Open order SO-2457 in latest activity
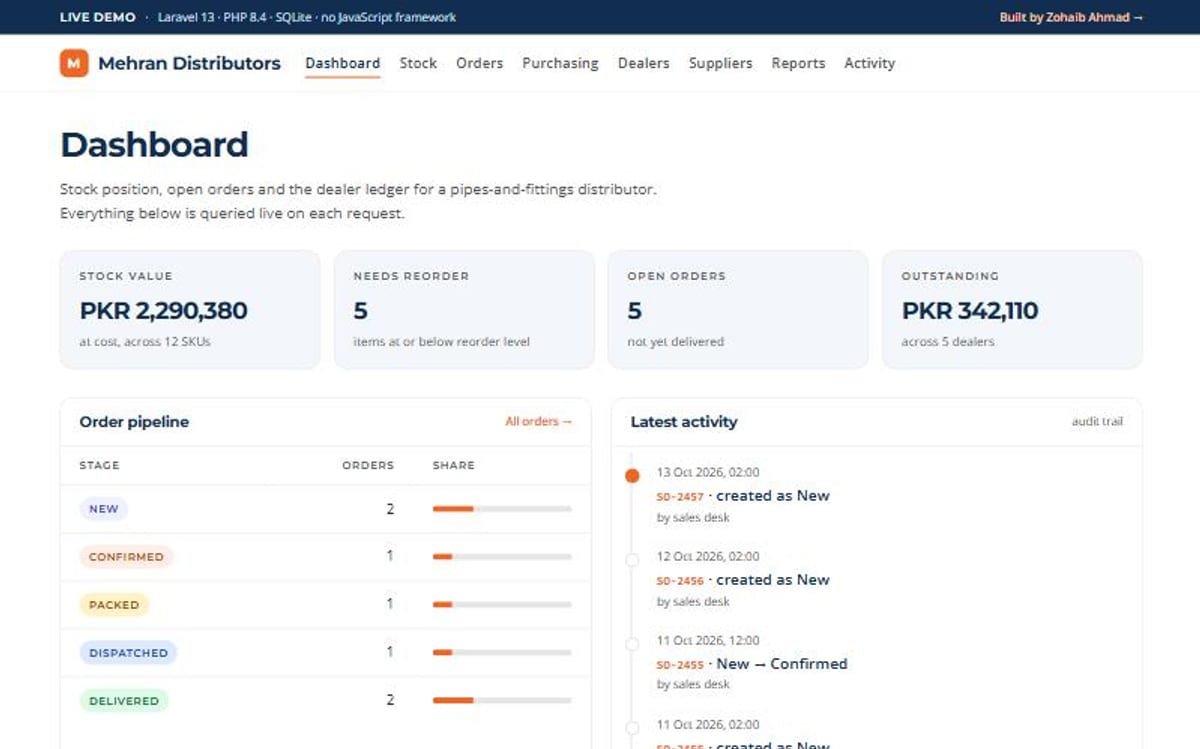 coord(680,497)
